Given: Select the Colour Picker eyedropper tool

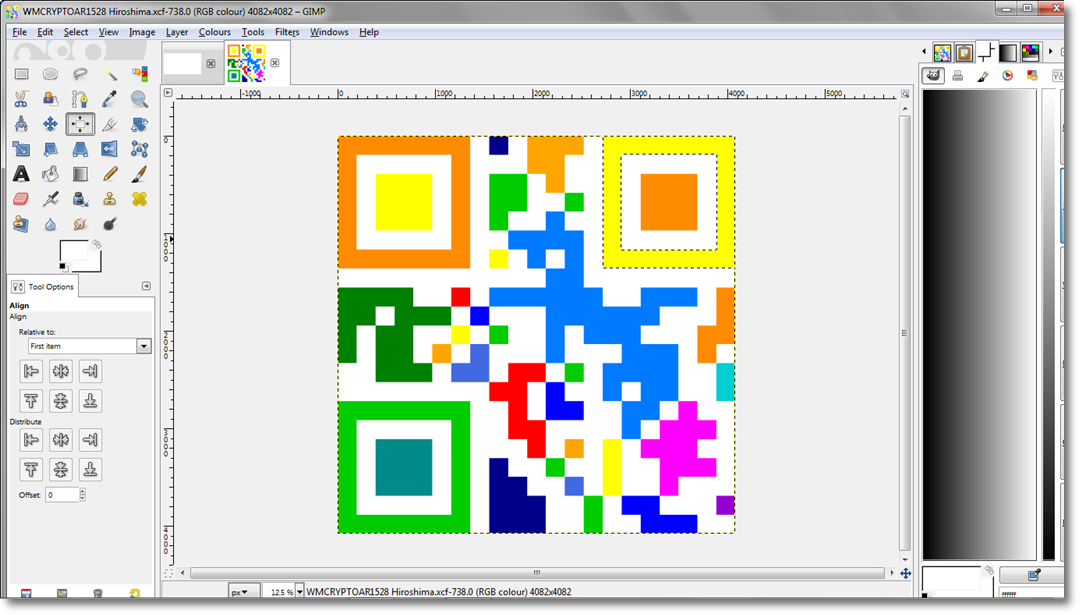Looking at the screenshot, I should pos(110,99).
